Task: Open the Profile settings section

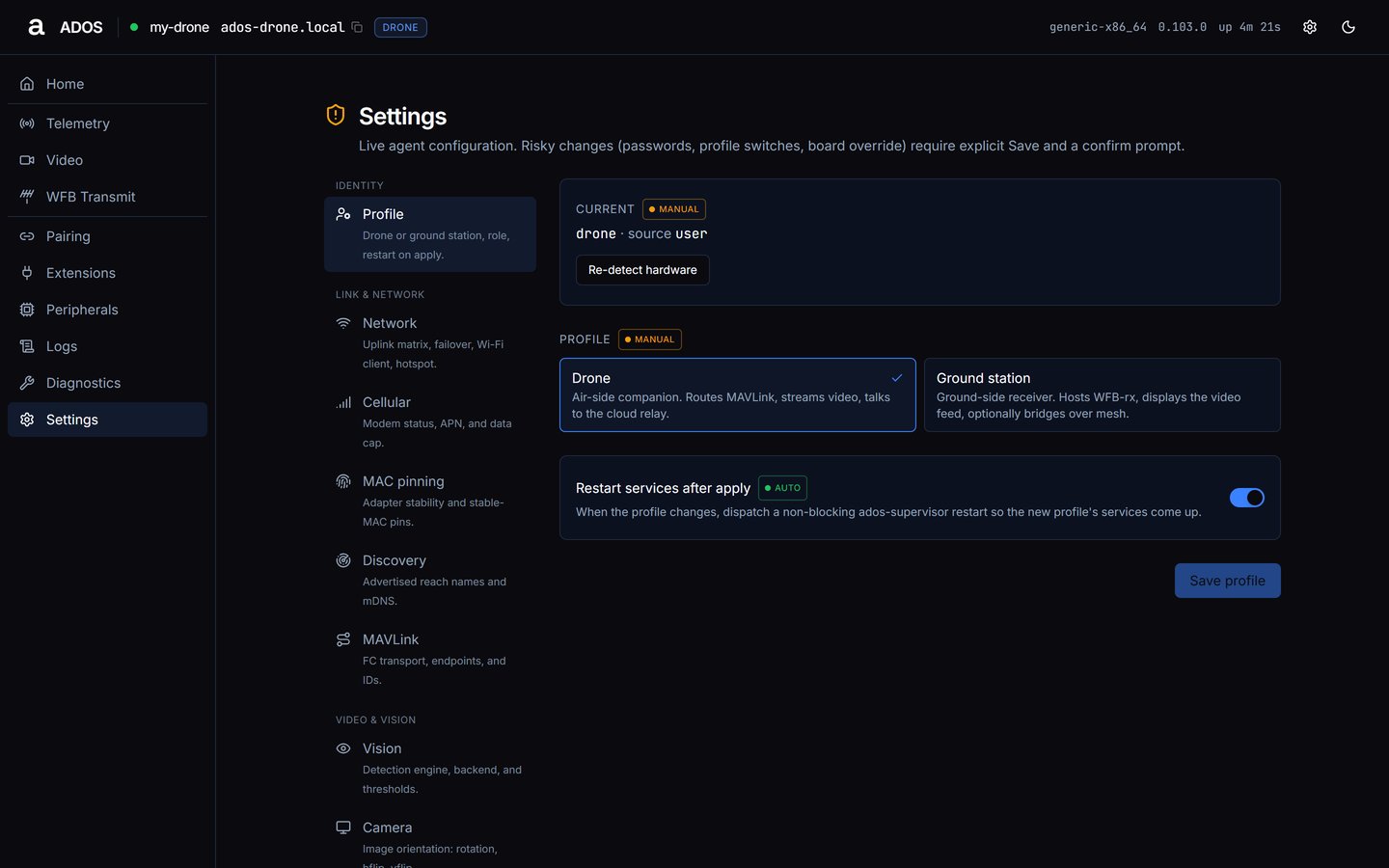Action: point(430,234)
